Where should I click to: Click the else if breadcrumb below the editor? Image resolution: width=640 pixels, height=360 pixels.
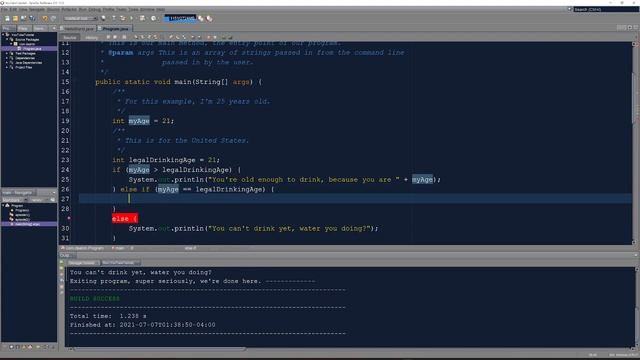click(x=190, y=248)
